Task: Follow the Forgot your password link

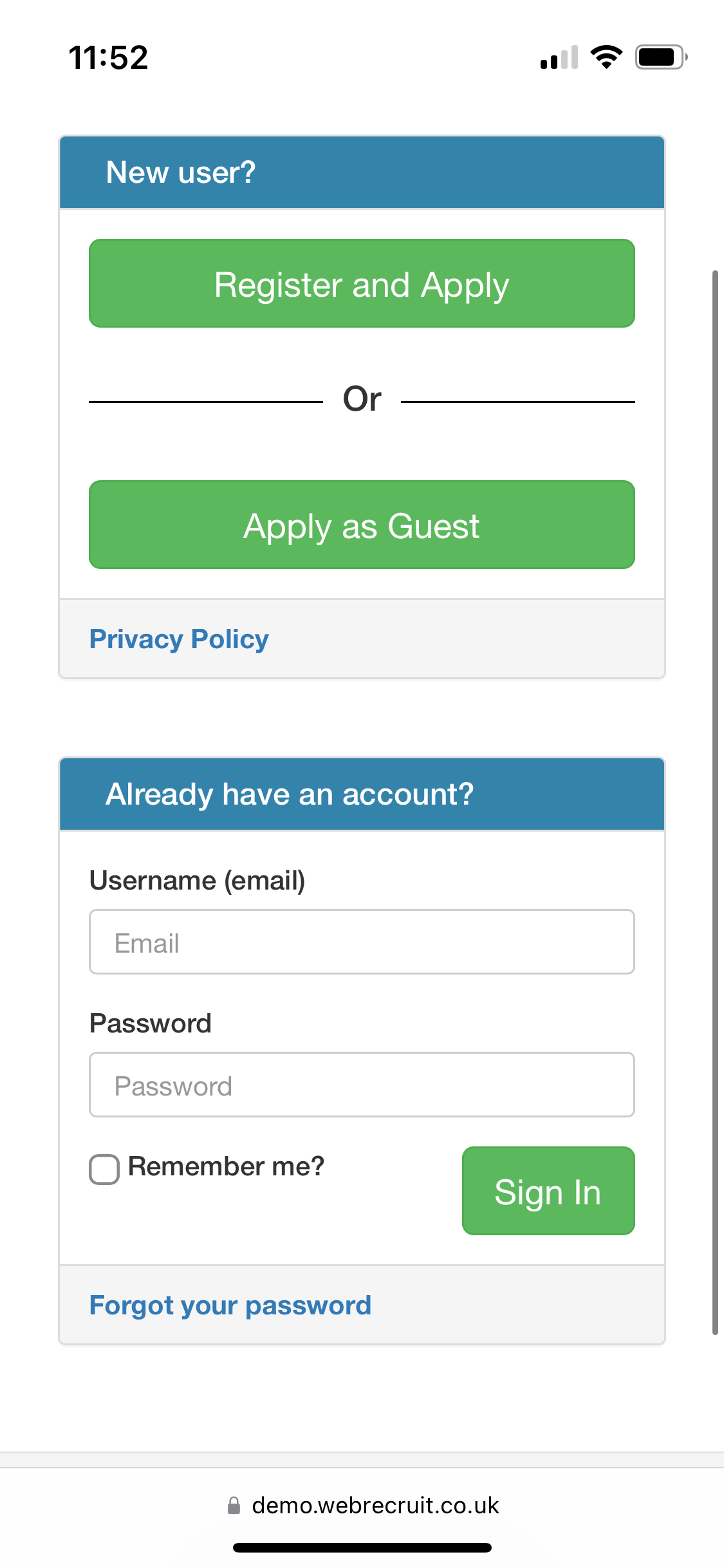Action: (x=230, y=1305)
